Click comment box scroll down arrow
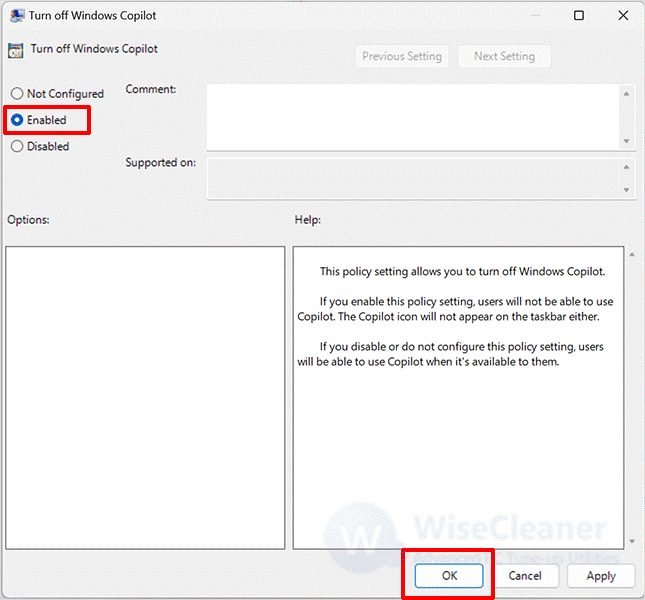Viewport: 645px width, 600px height. click(x=626, y=141)
